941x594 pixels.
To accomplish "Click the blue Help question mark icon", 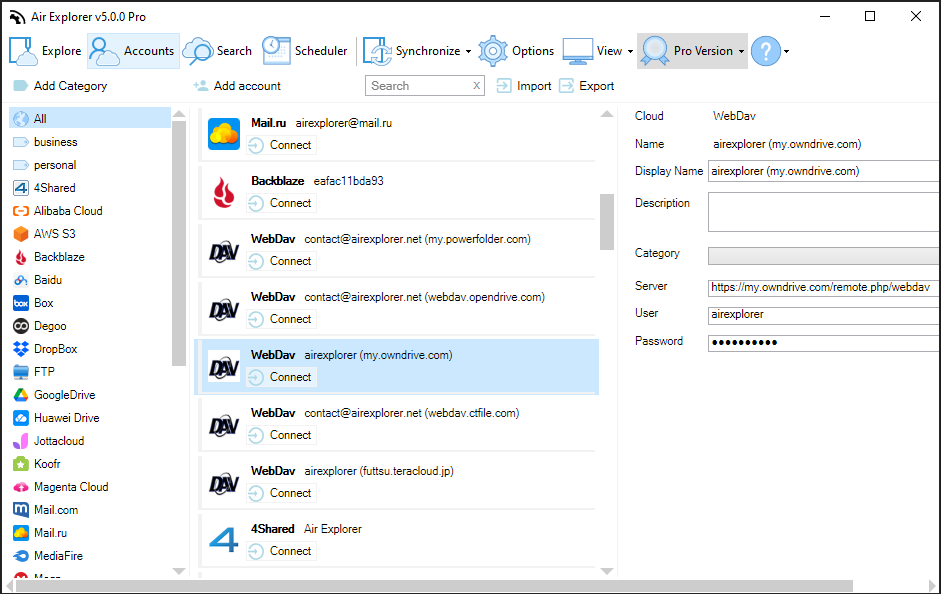I will (766, 51).
